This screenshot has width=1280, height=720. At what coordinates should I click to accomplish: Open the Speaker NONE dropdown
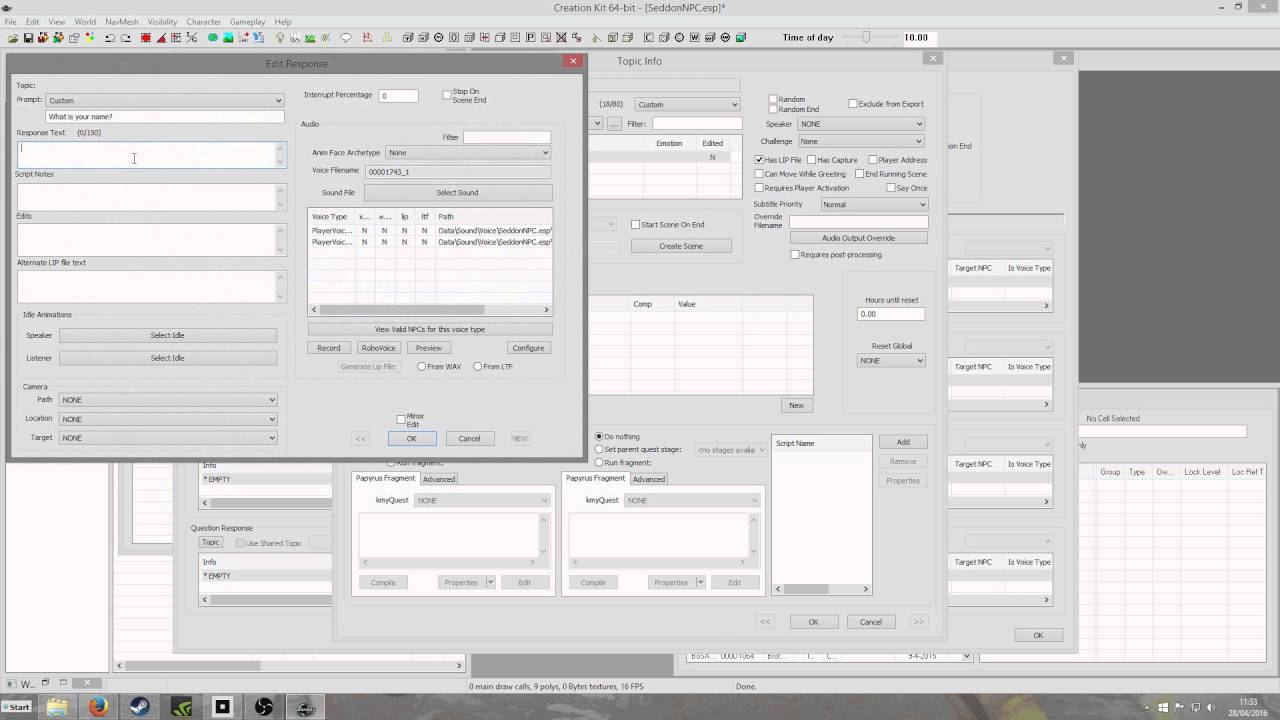[861, 124]
